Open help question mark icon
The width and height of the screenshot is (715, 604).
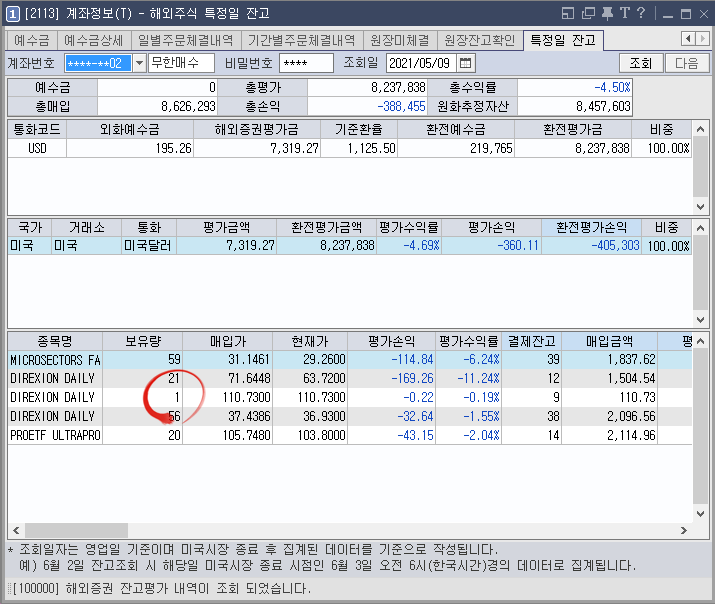click(641, 13)
